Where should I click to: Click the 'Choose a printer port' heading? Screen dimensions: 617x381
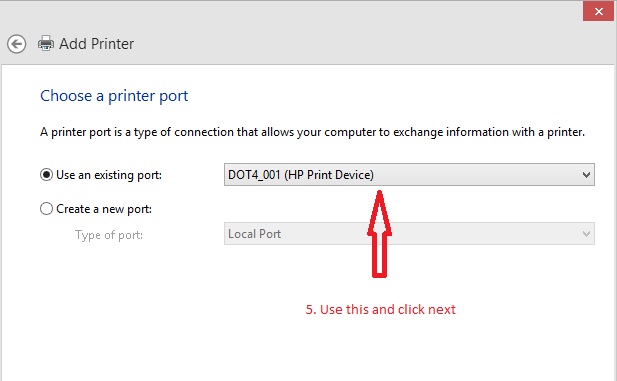(114, 96)
